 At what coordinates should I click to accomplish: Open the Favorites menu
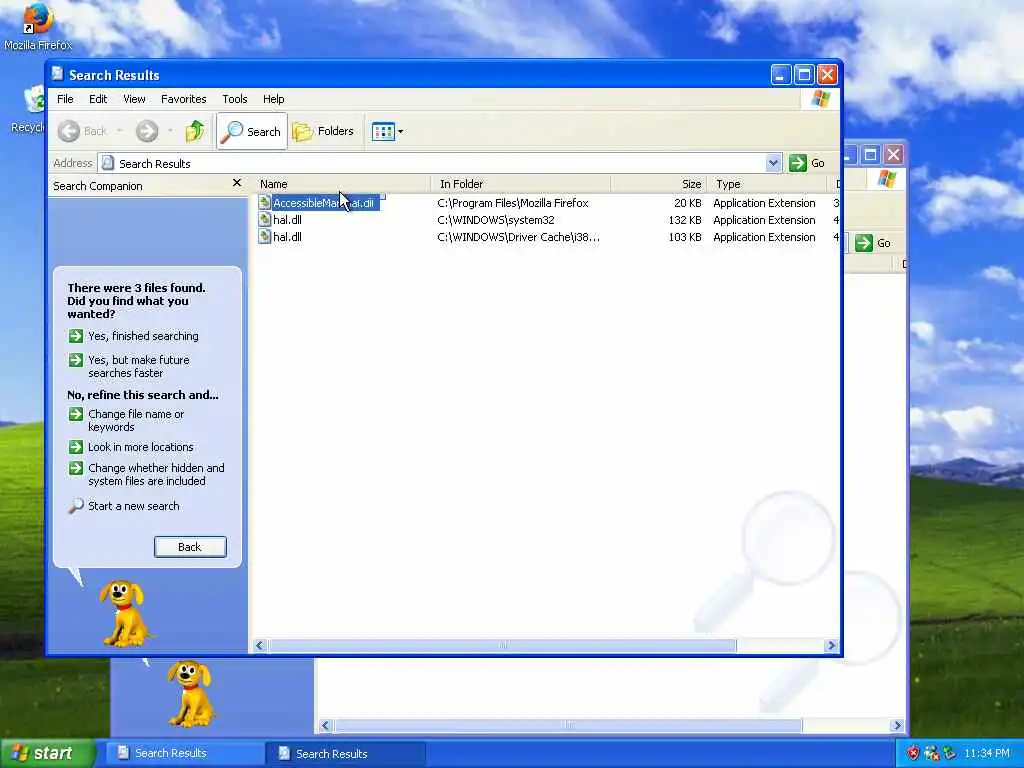tap(184, 99)
